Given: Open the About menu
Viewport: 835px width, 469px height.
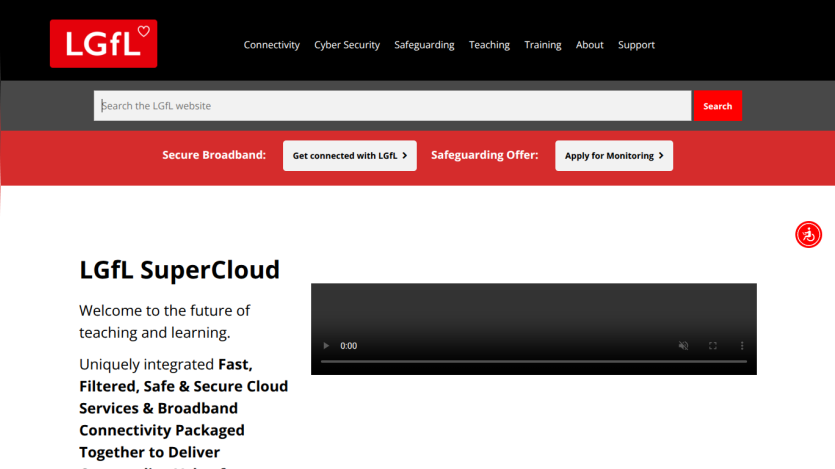Looking at the screenshot, I should (x=590, y=45).
